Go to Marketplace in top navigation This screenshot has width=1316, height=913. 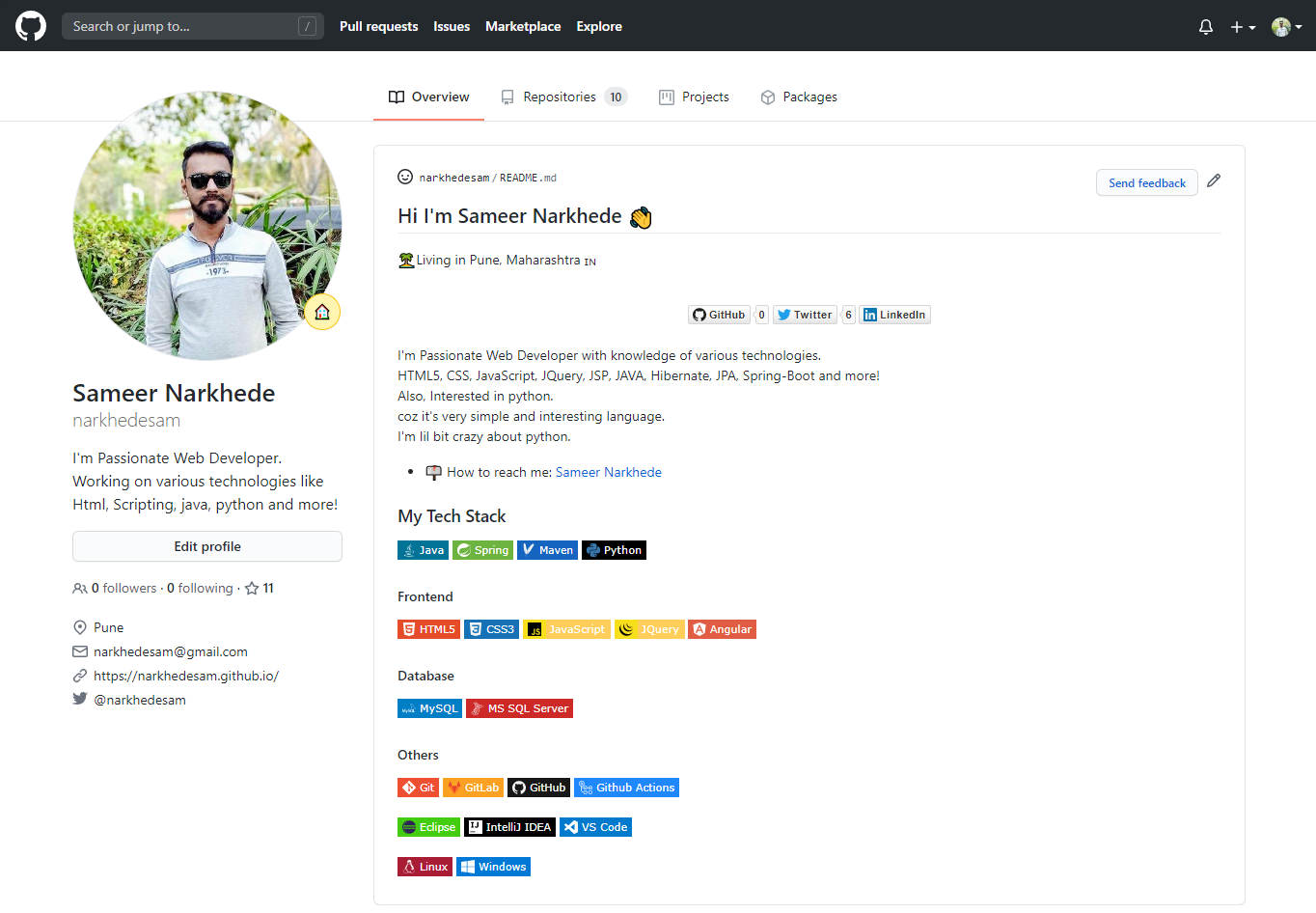coord(523,26)
